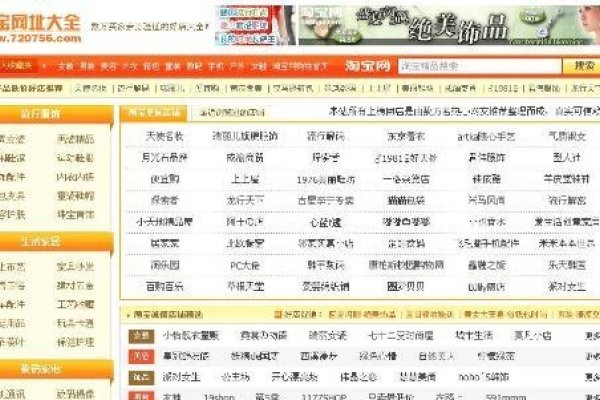Screen dimensions: 600x400
Task: Click the red category tag on the 白领丽人 row
Action: pyautogui.click(x=141, y=356)
